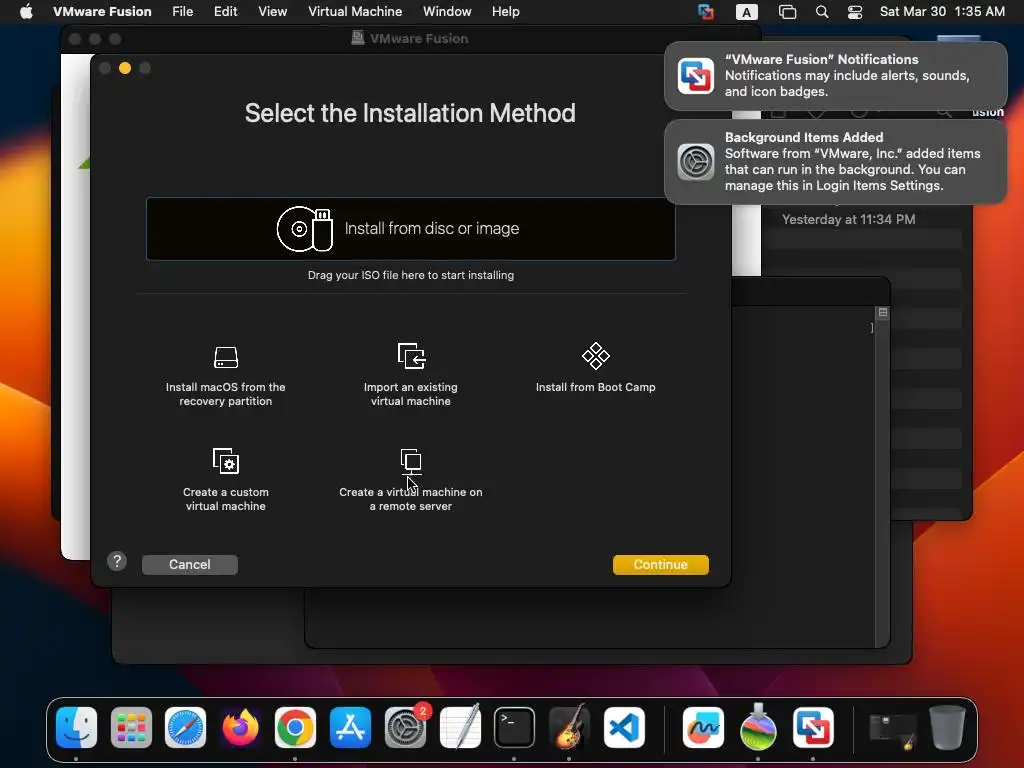Launch Google Chrome from the Dock
Viewport: 1024px width, 768px height.
coord(295,727)
